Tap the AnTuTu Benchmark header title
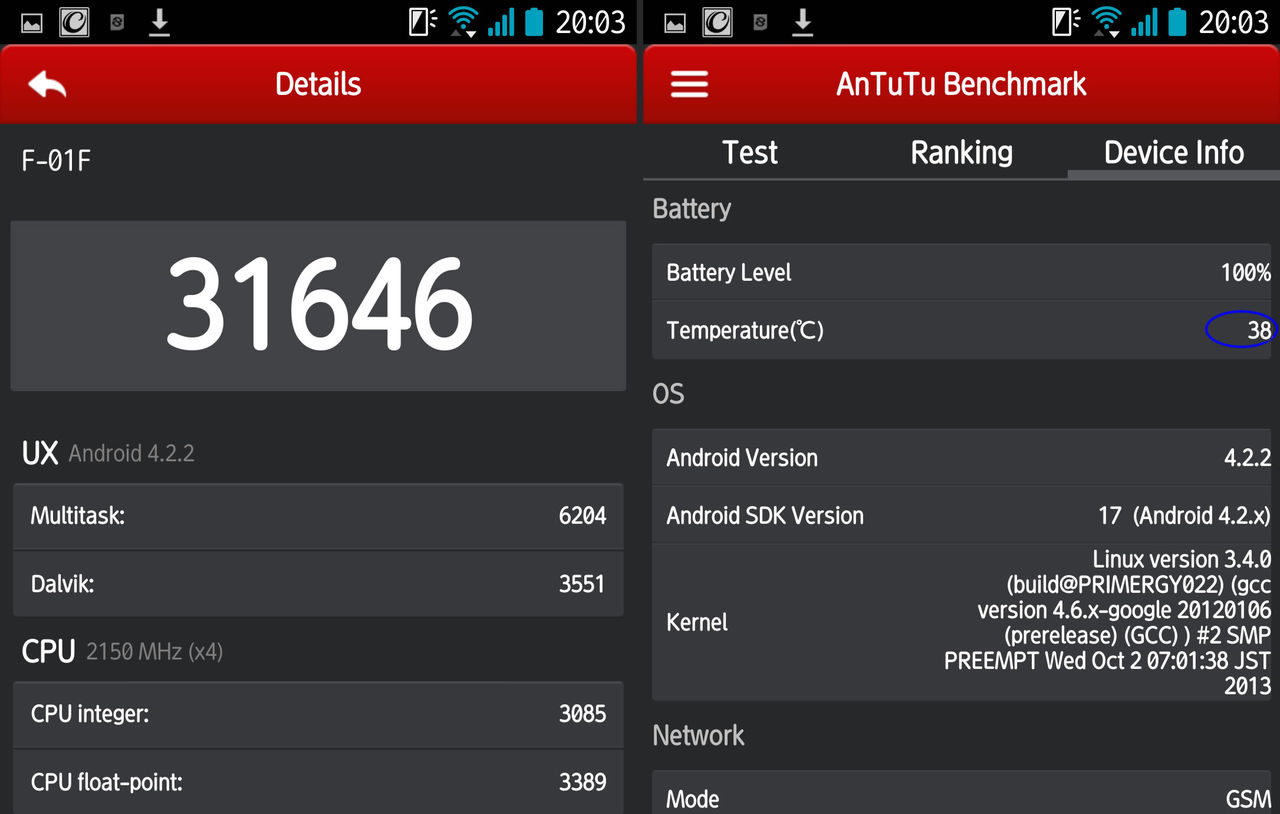 pos(961,84)
